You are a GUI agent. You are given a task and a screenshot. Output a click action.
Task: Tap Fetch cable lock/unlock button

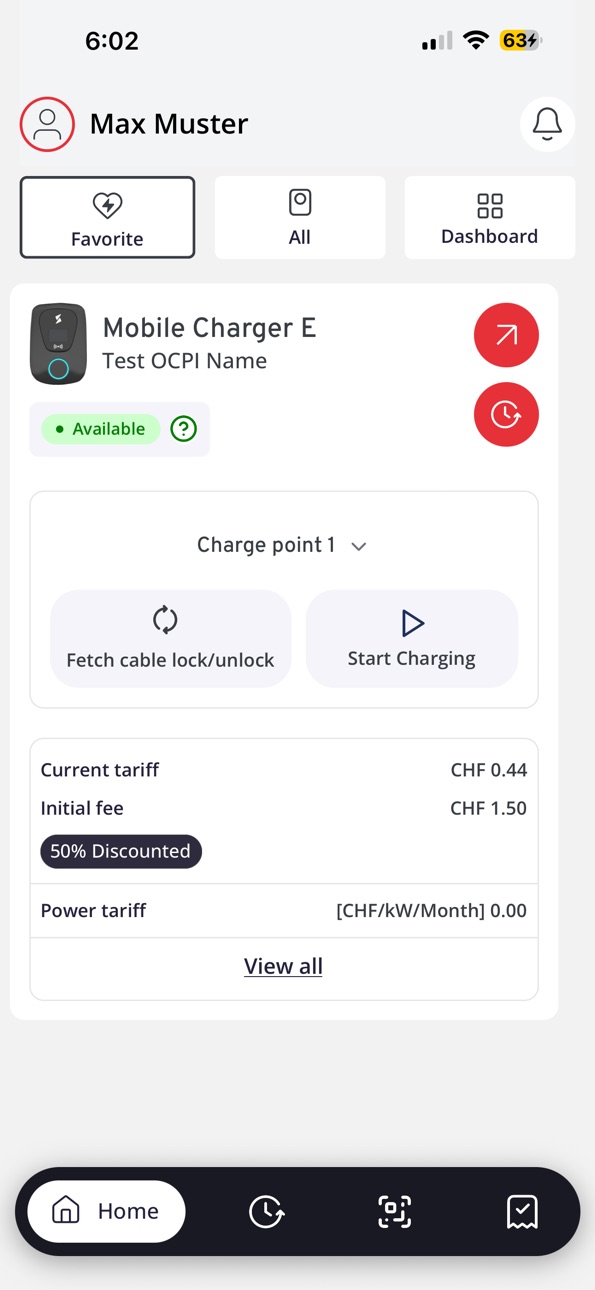click(170, 638)
